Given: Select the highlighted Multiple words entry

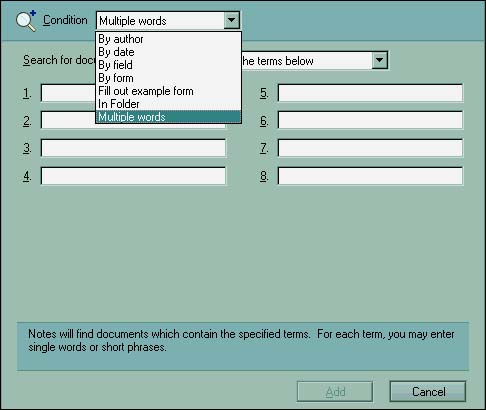Looking at the screenshot, I should (168, 117).
